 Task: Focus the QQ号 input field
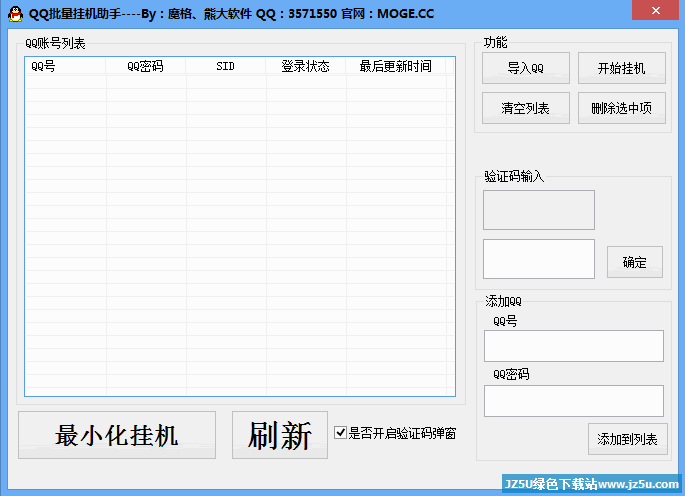click(574, 346)
